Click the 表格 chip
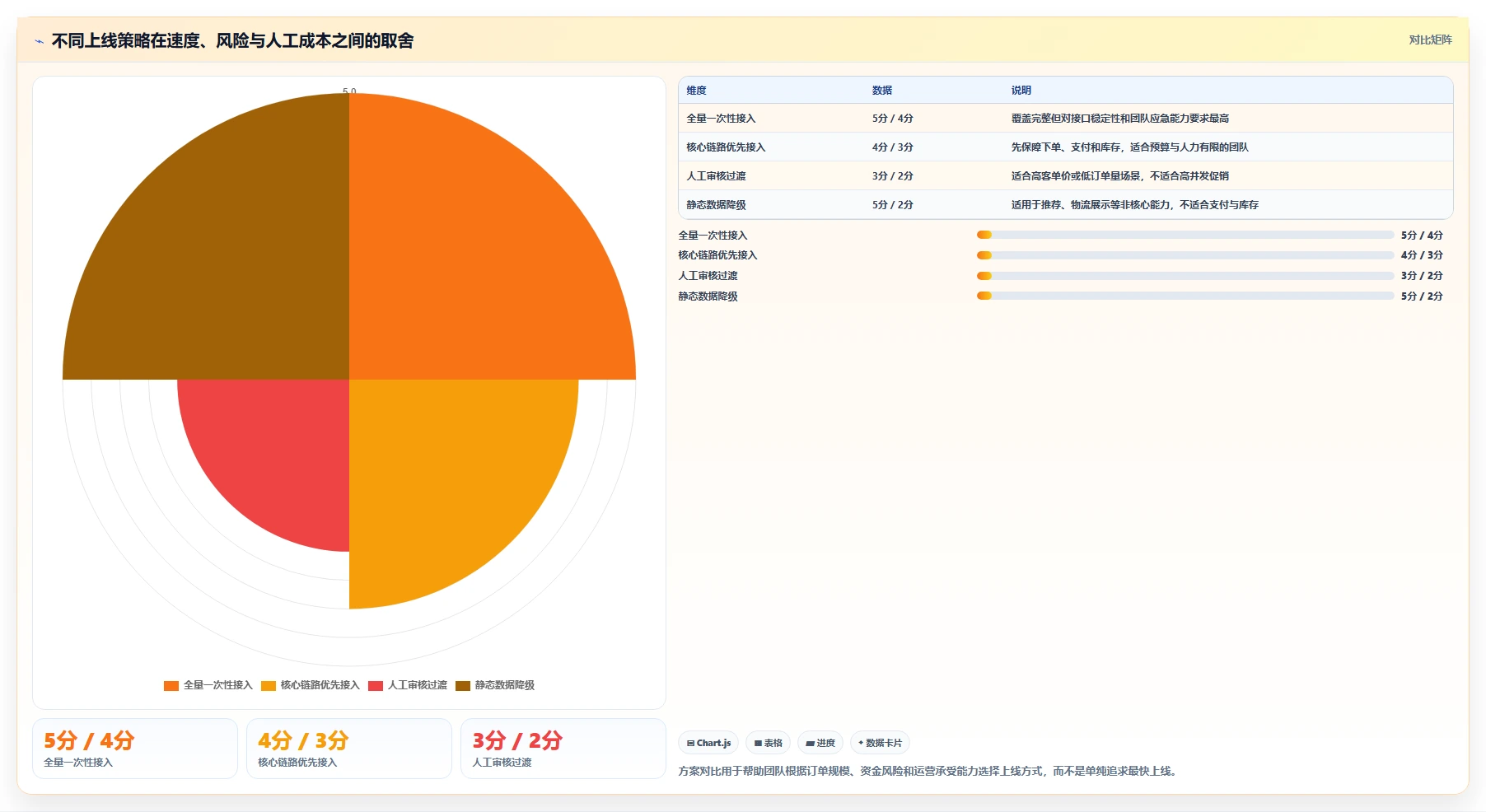The width and height of the screenshot is (1486, 812). coord(768,743)
